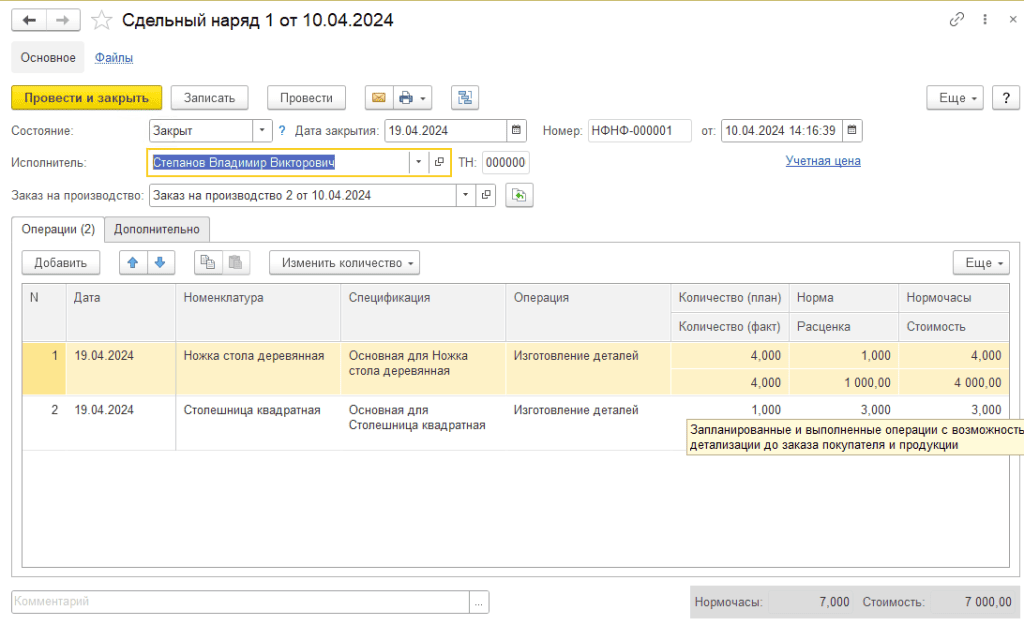This screenshot has width=1024, height=625.
Task: Click the Номер field НФНФ-000001
Action: [x=639, y=131]
